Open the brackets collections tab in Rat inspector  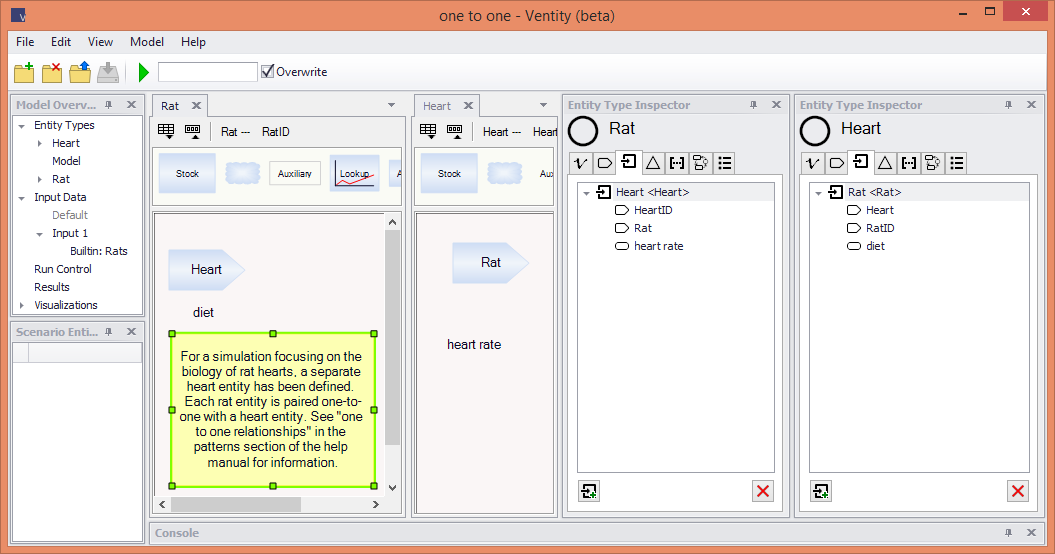[677, 163]
